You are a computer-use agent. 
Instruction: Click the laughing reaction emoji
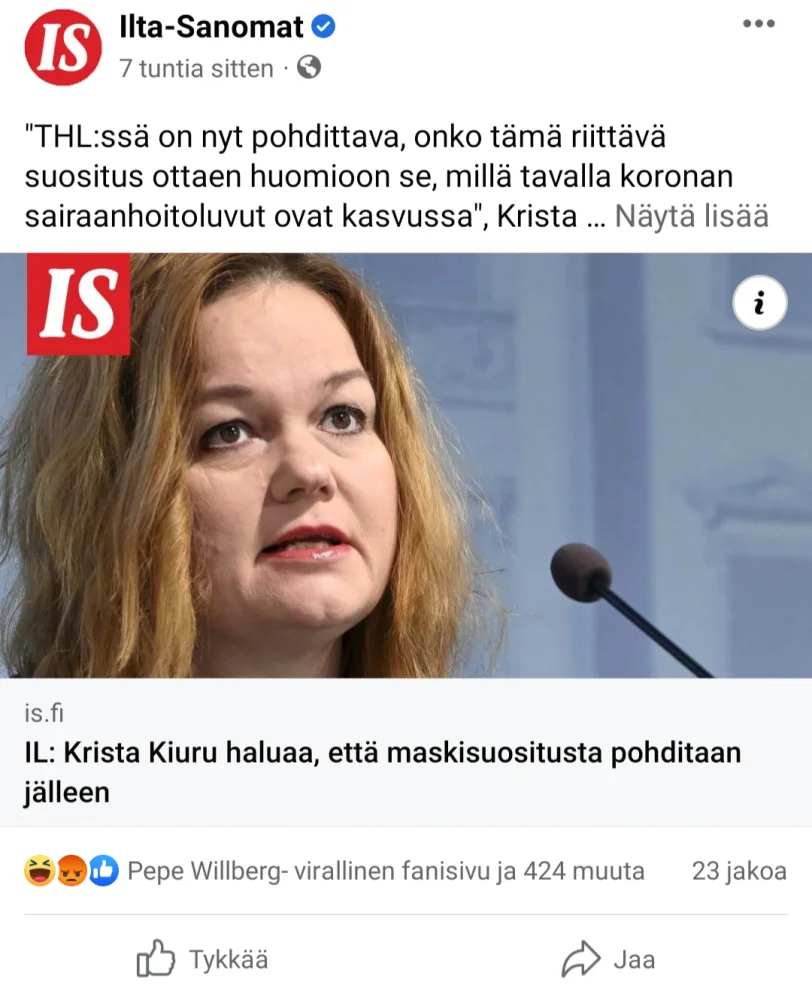[x=39, y=871]
